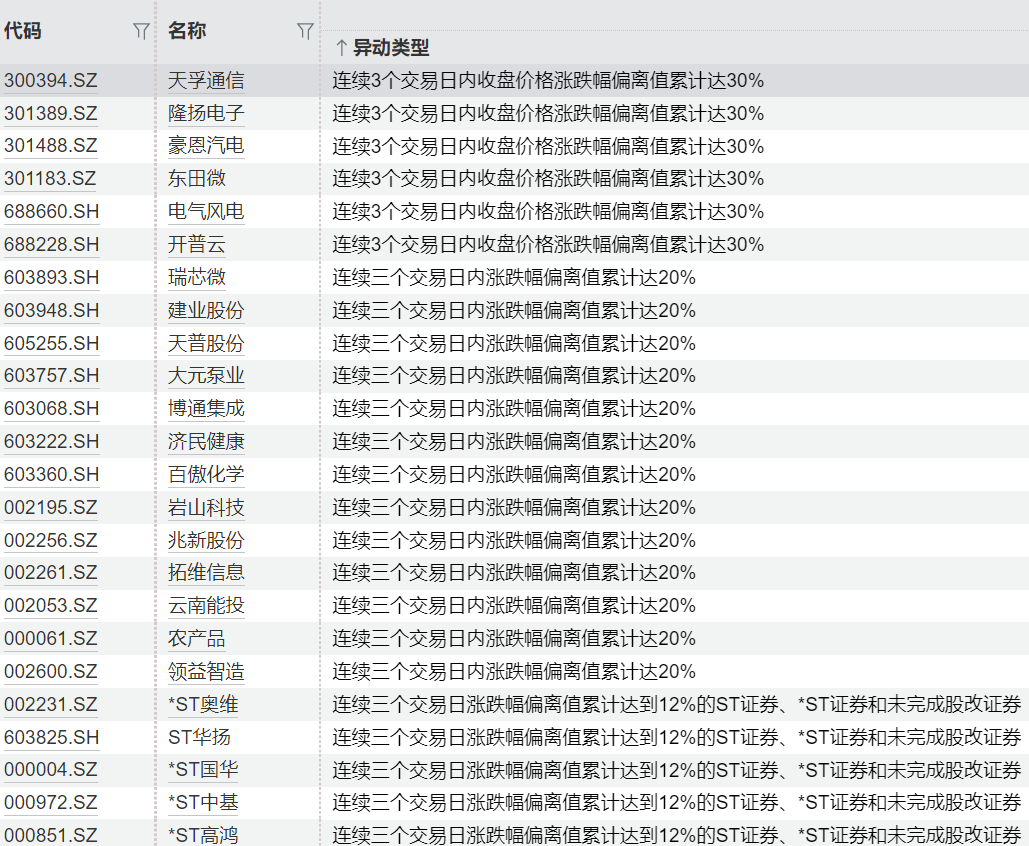Open the filter icon in 代码 column header
This screenshot has width=1029, height=846.
click(x=141, y=31)
